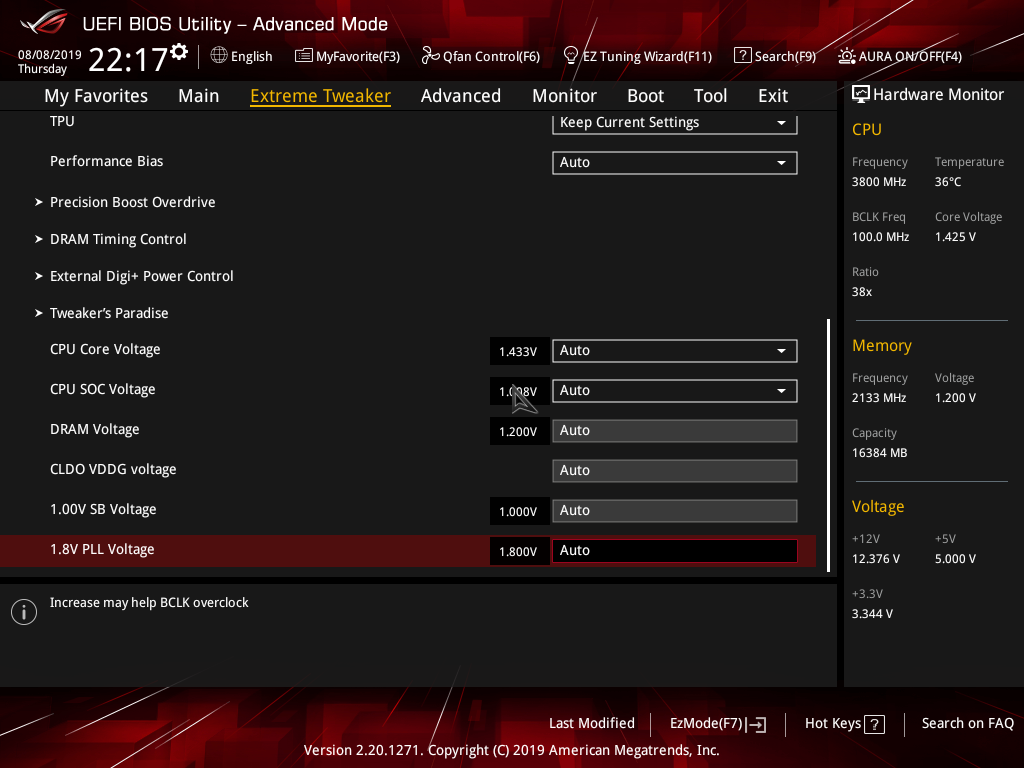This screenshot has height=768, width=1024.
Task: Click Search on FAQ at the bottom
Action: [x=967, y=723]
